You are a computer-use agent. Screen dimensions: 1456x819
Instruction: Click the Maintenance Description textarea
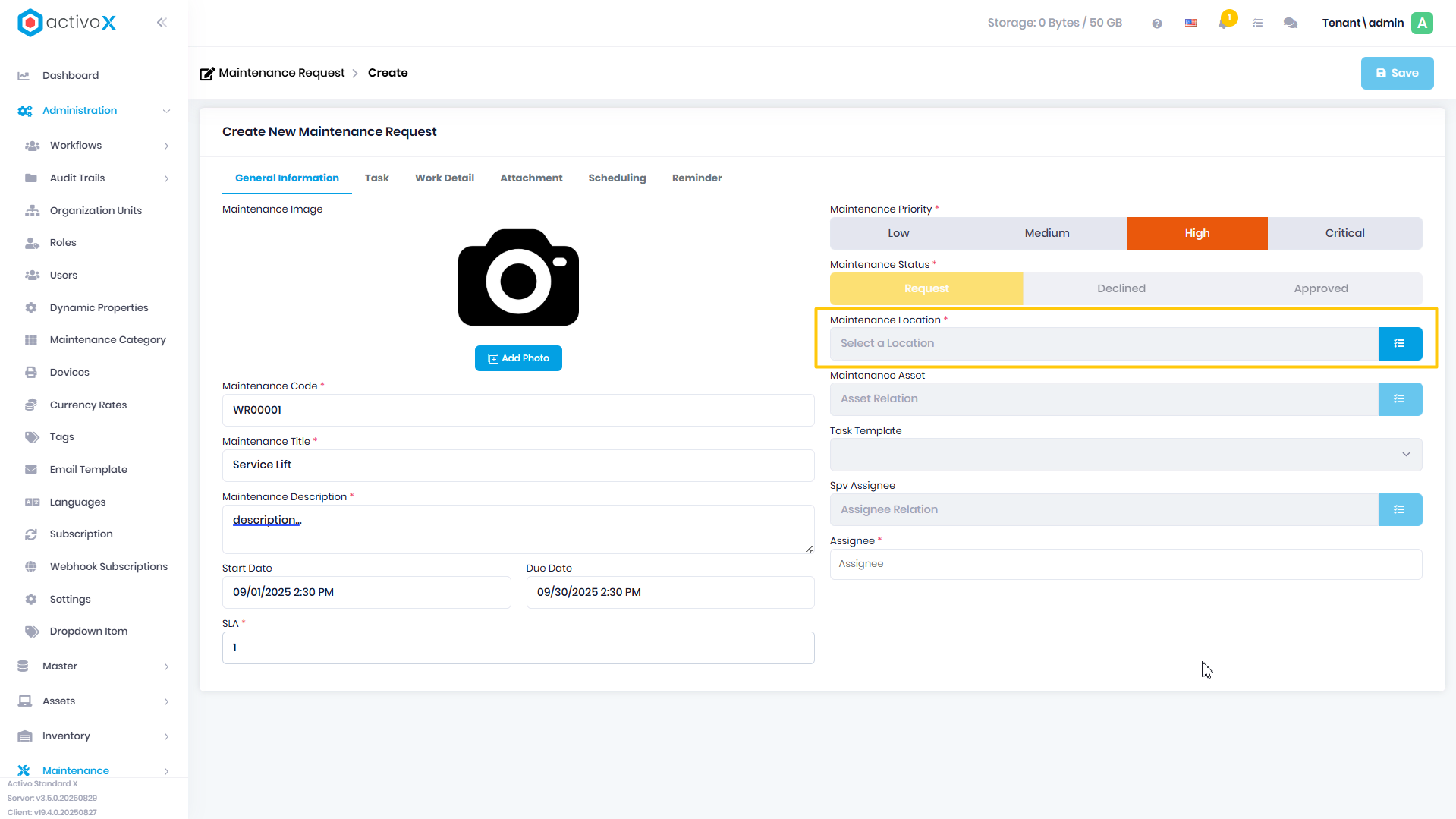[518, 530]
